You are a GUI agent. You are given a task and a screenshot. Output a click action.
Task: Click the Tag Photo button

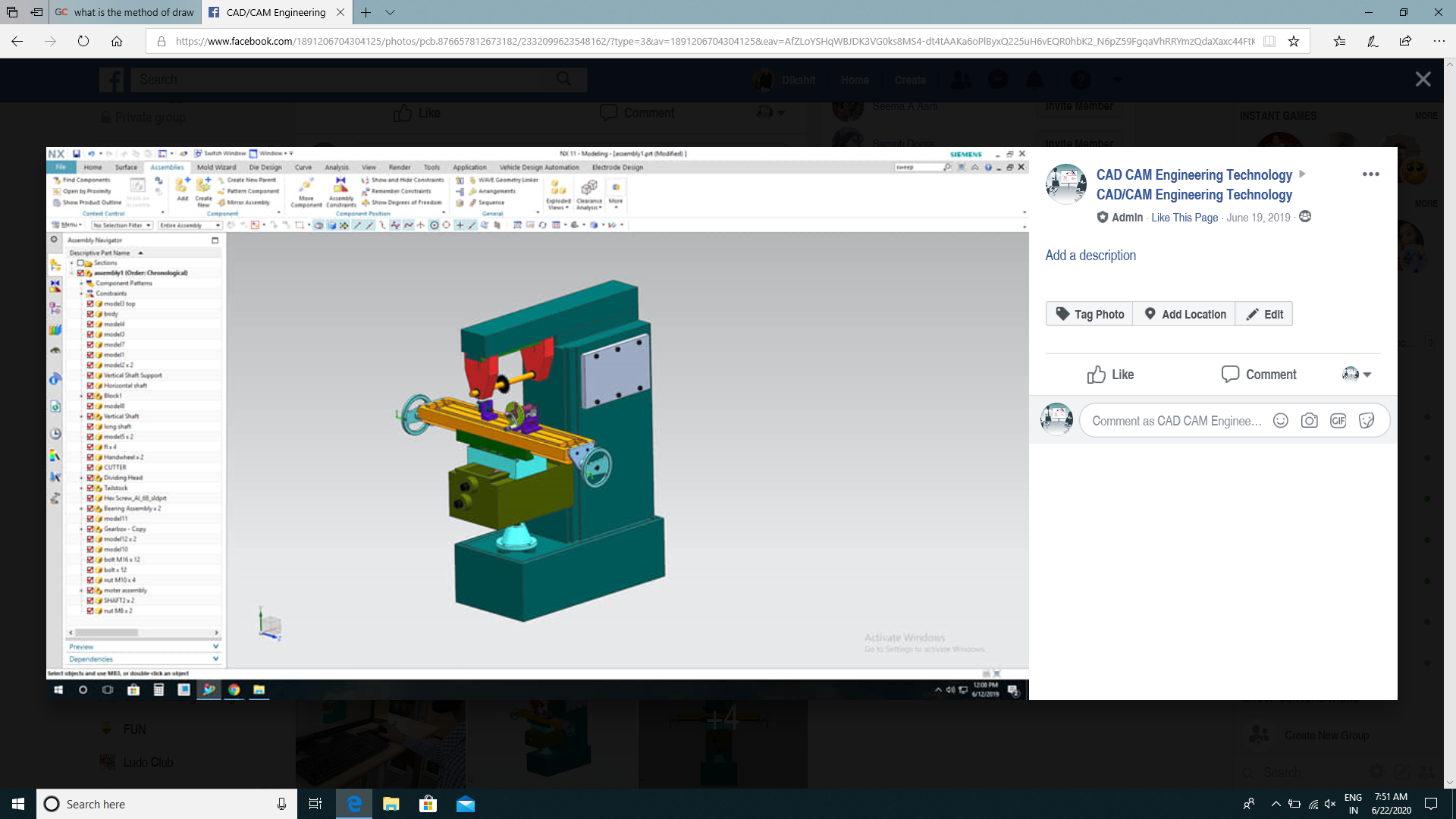[1089, 314]
